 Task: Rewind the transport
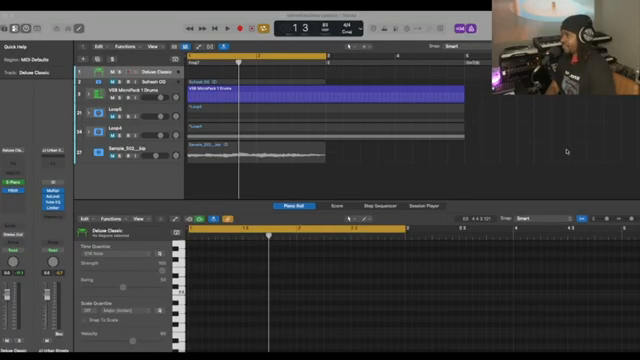[190, 29]
